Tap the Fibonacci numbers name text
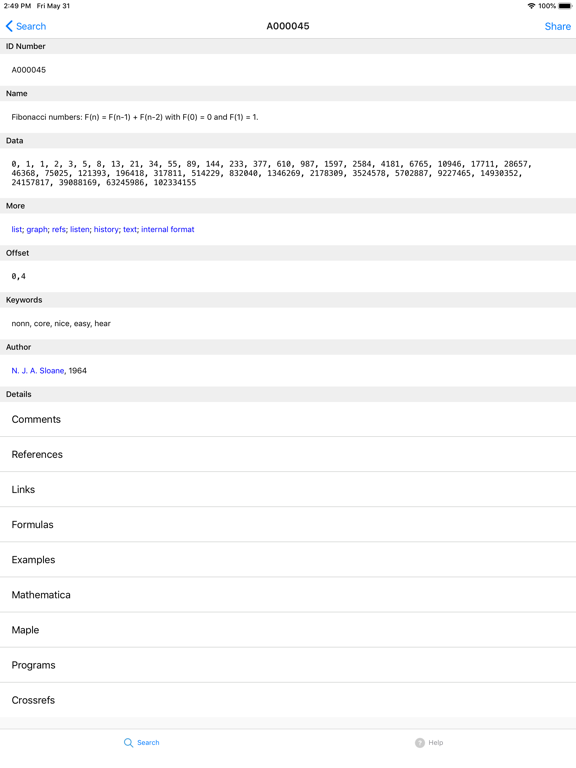The image size is (576, 768). 135,117
